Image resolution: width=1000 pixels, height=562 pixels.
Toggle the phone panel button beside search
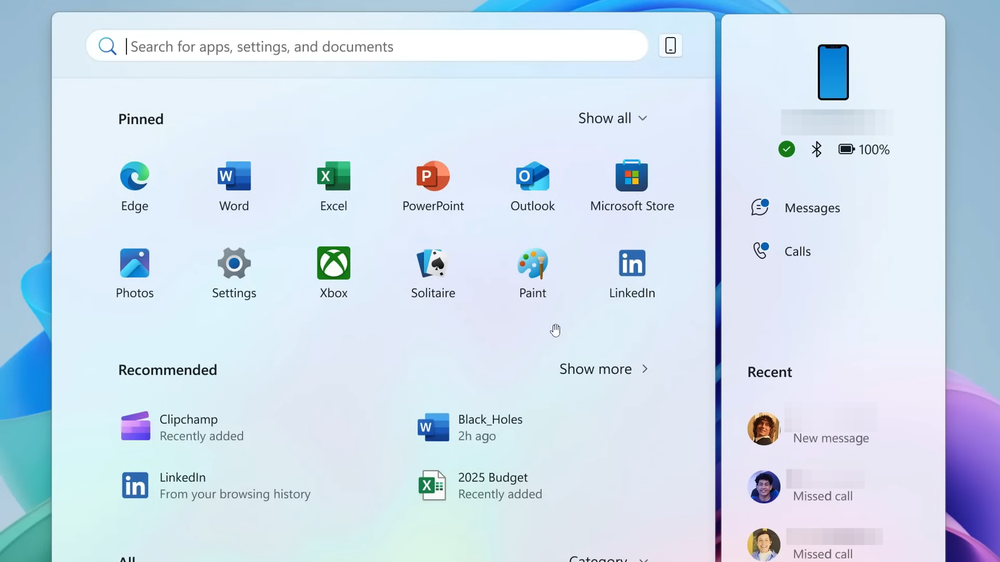coord(670,46)
